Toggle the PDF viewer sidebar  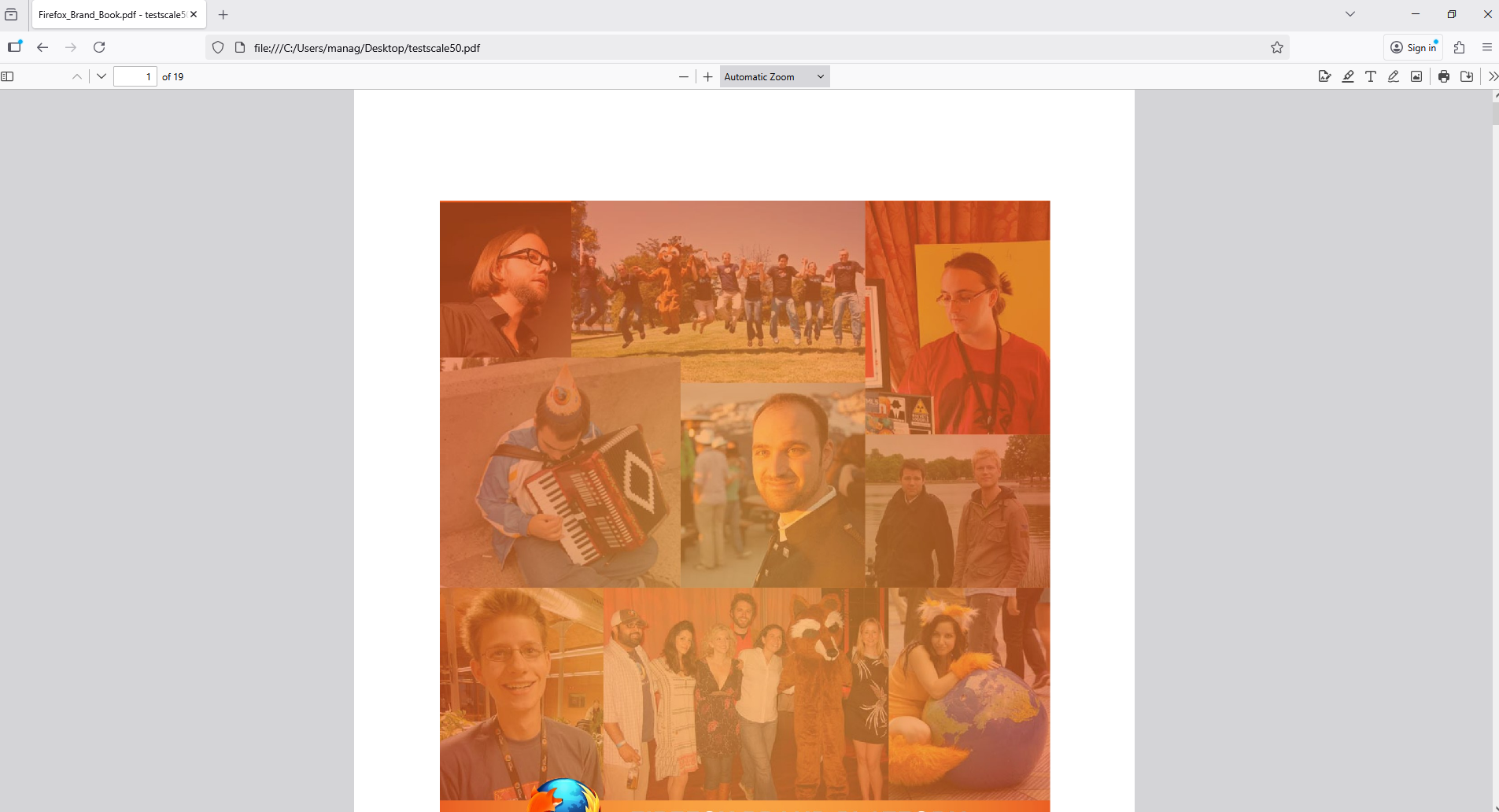pyautogui.click(x=8, y=76)
